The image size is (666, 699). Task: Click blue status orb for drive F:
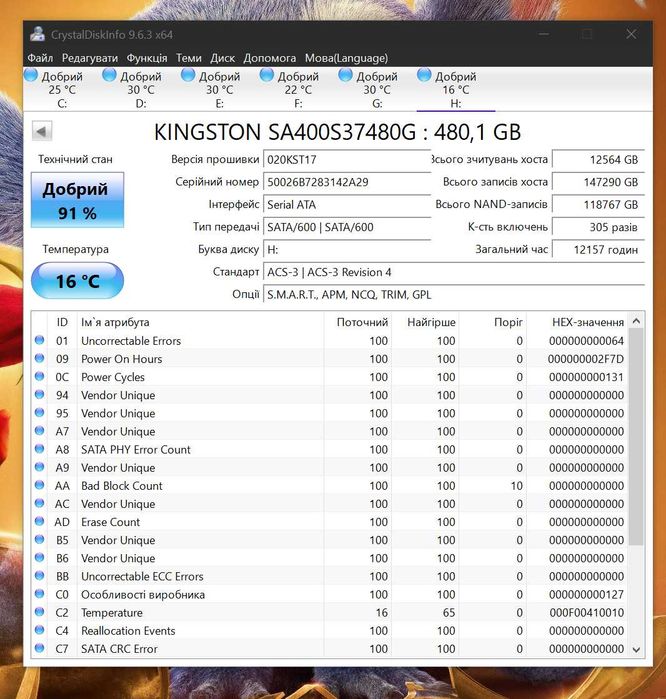tap(267, 75)
